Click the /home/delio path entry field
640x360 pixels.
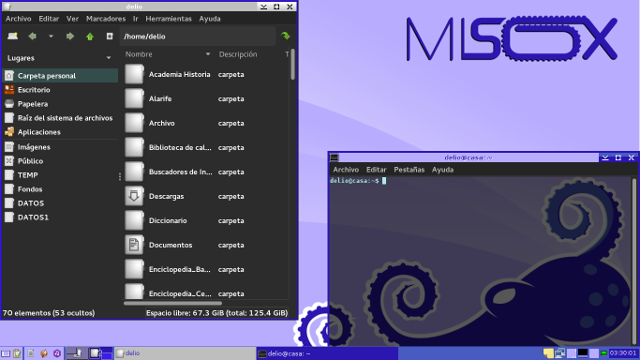click(198, 36)
